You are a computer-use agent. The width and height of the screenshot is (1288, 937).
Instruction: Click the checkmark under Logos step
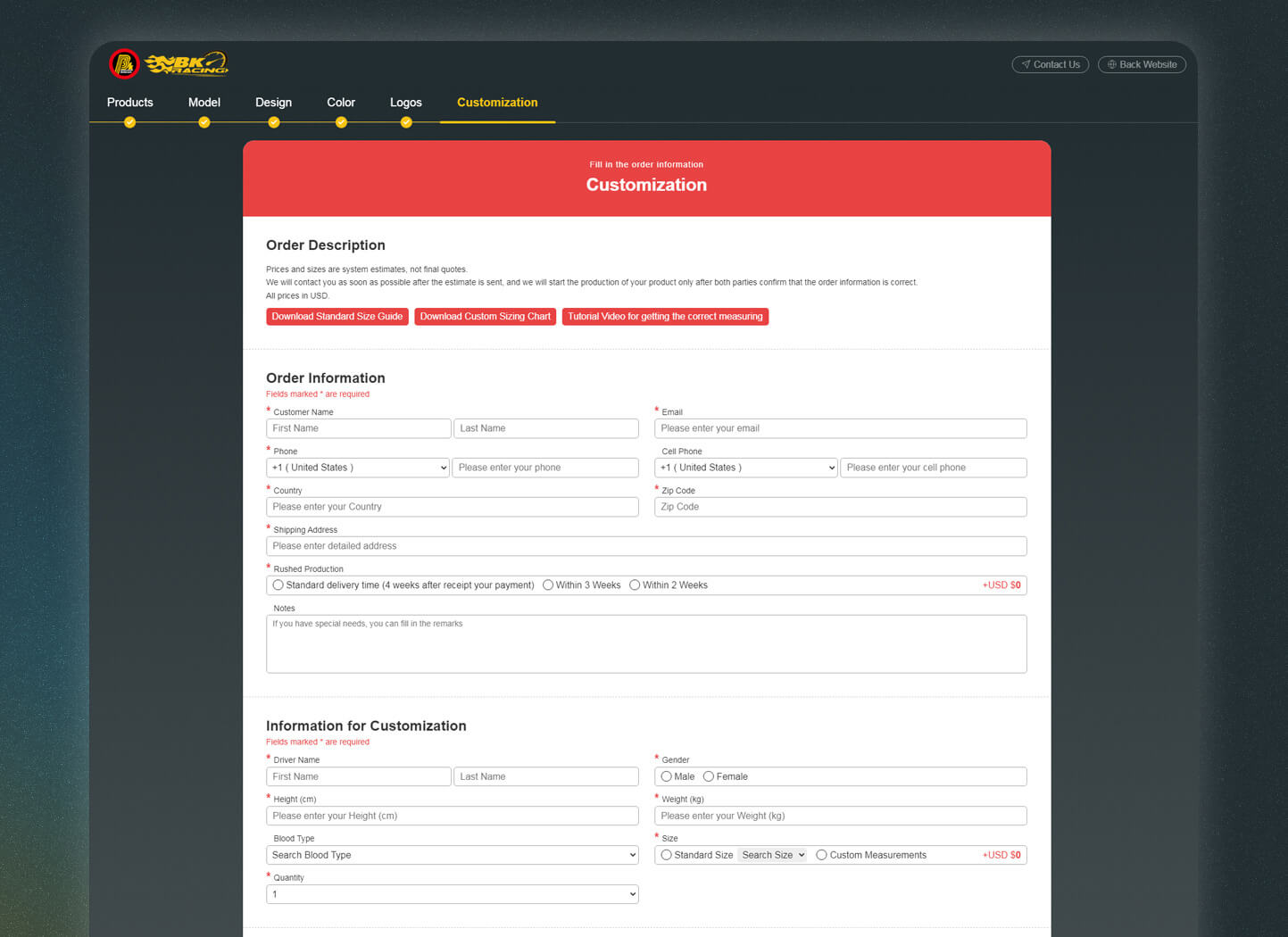[406, 122]
